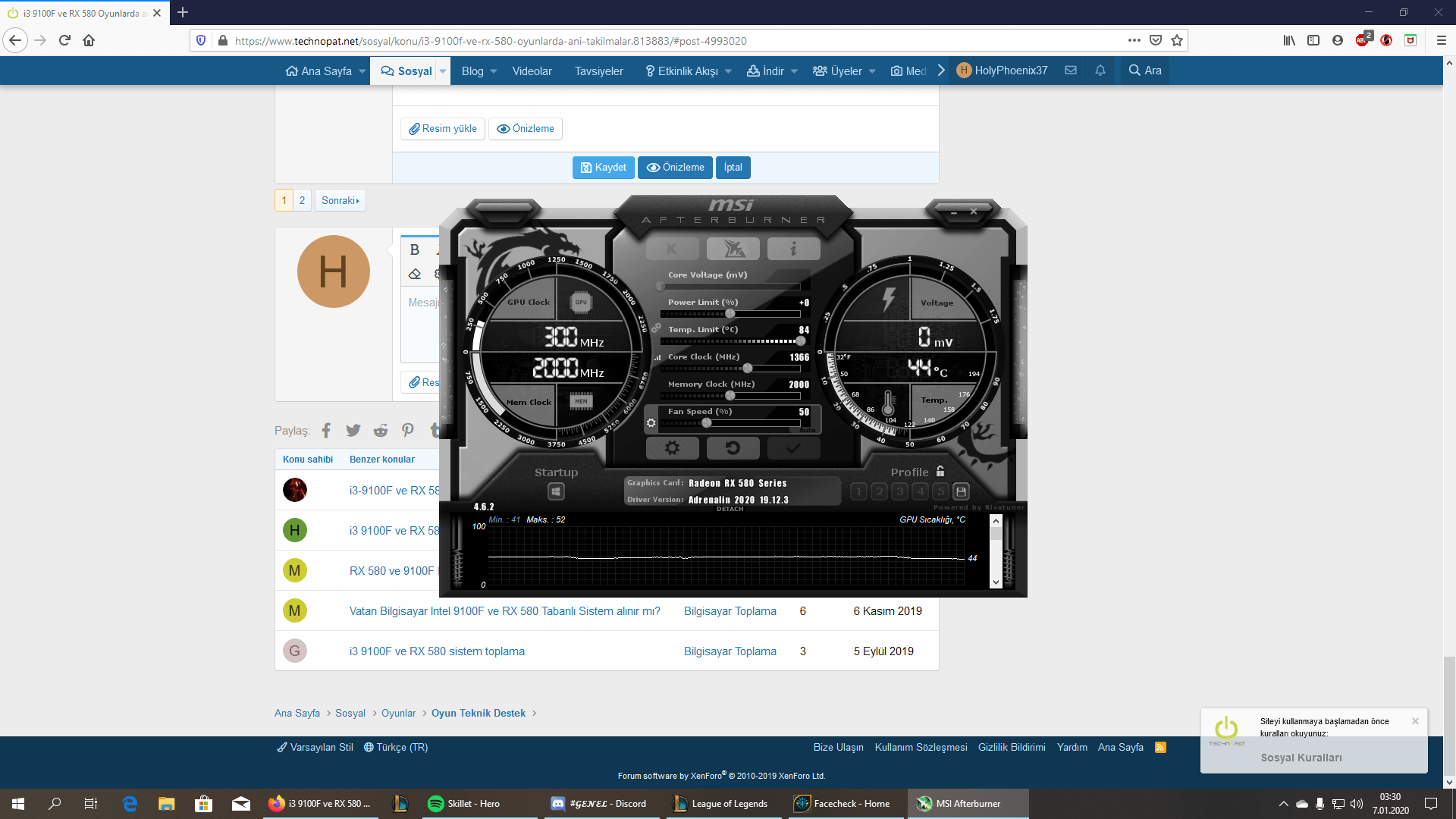This screenshot has width=1456, height=819.
Task: Toggle the Profile lock padlock icon
Action: coord(940,471)
